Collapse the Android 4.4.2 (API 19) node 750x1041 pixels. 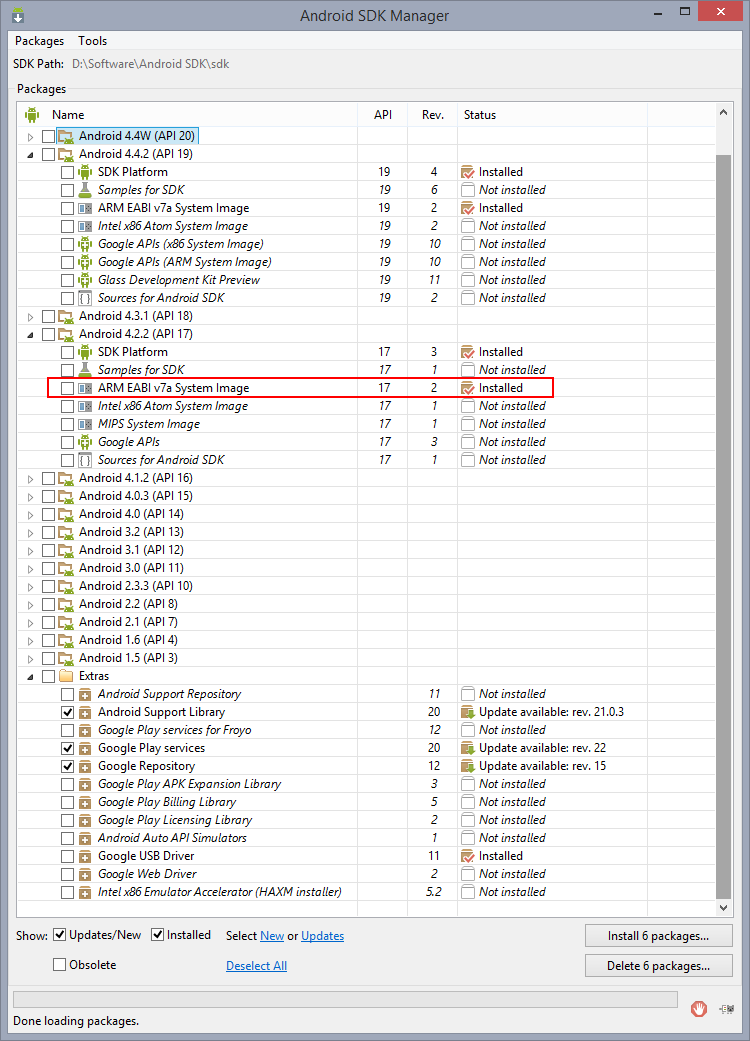tap(30, 155)
